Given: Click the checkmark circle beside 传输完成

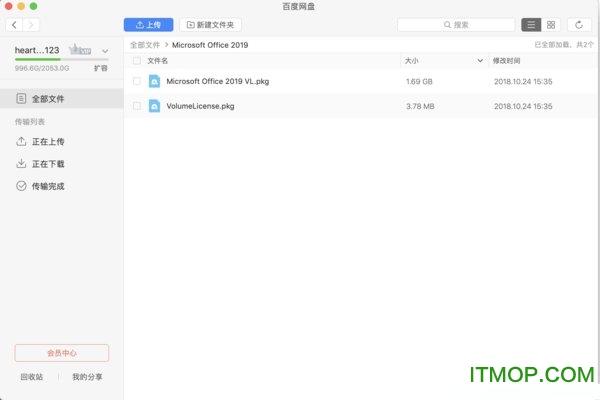Looking at the screenshot, I should coord(21,186).
